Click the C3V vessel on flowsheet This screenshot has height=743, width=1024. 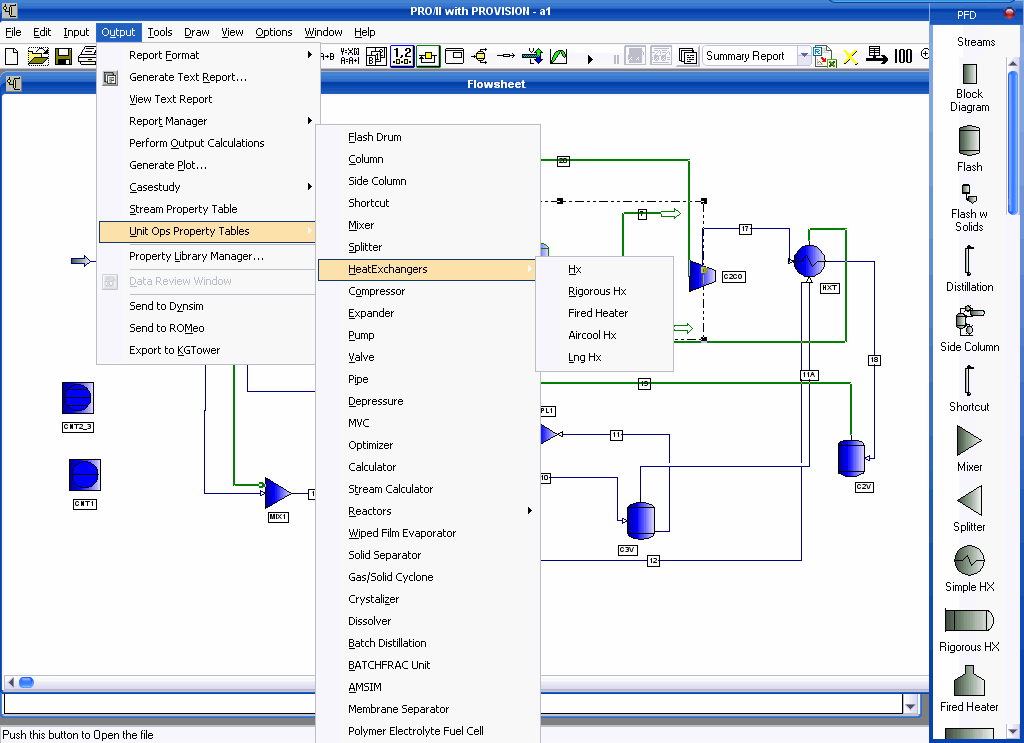[x=641, y=520]
